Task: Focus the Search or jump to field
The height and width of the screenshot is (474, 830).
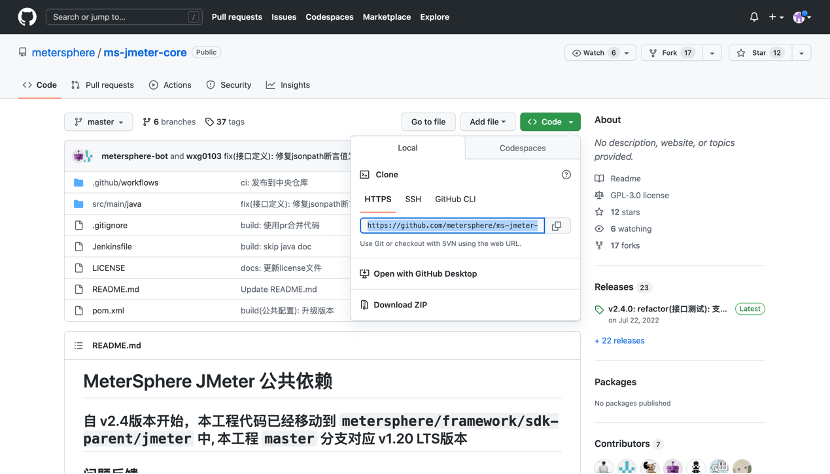Action: (x=124, y=17)
